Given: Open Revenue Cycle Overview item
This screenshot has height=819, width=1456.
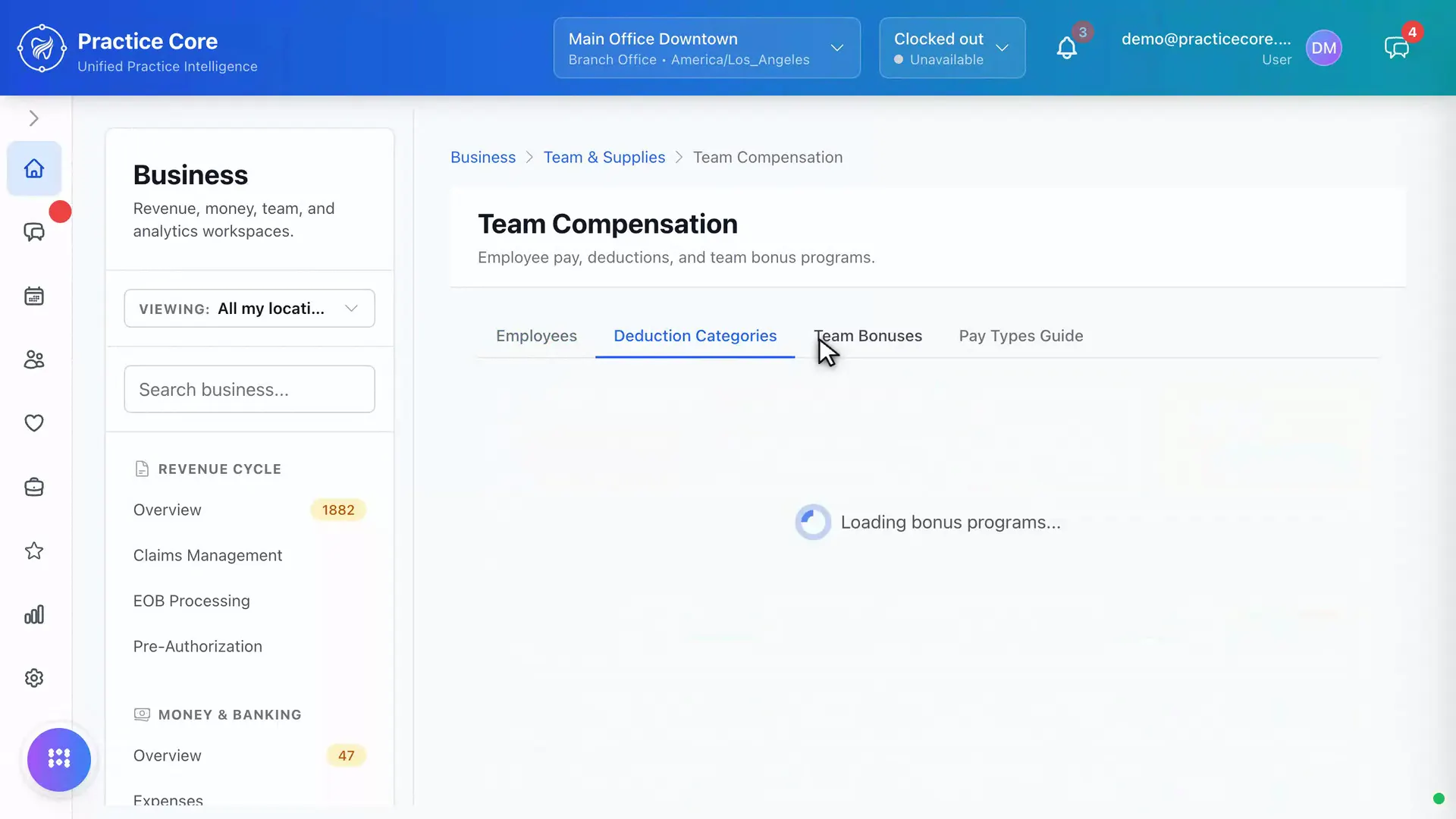Looking at the screenshot, I should point(249,510).
